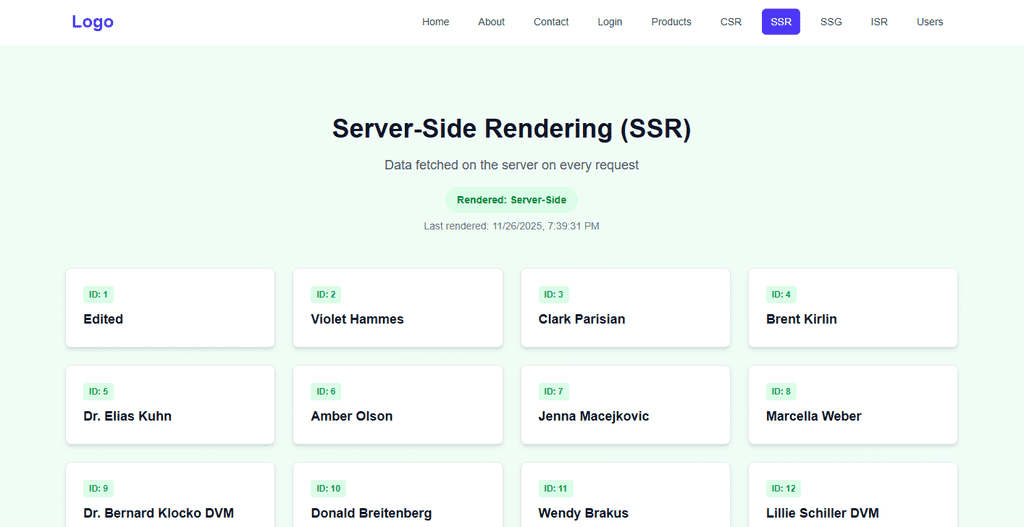Select the Jenna Macejkovic name
The width and height of the screenshot is (1024, 527).
pyautogui.click(x=594, y=416)
